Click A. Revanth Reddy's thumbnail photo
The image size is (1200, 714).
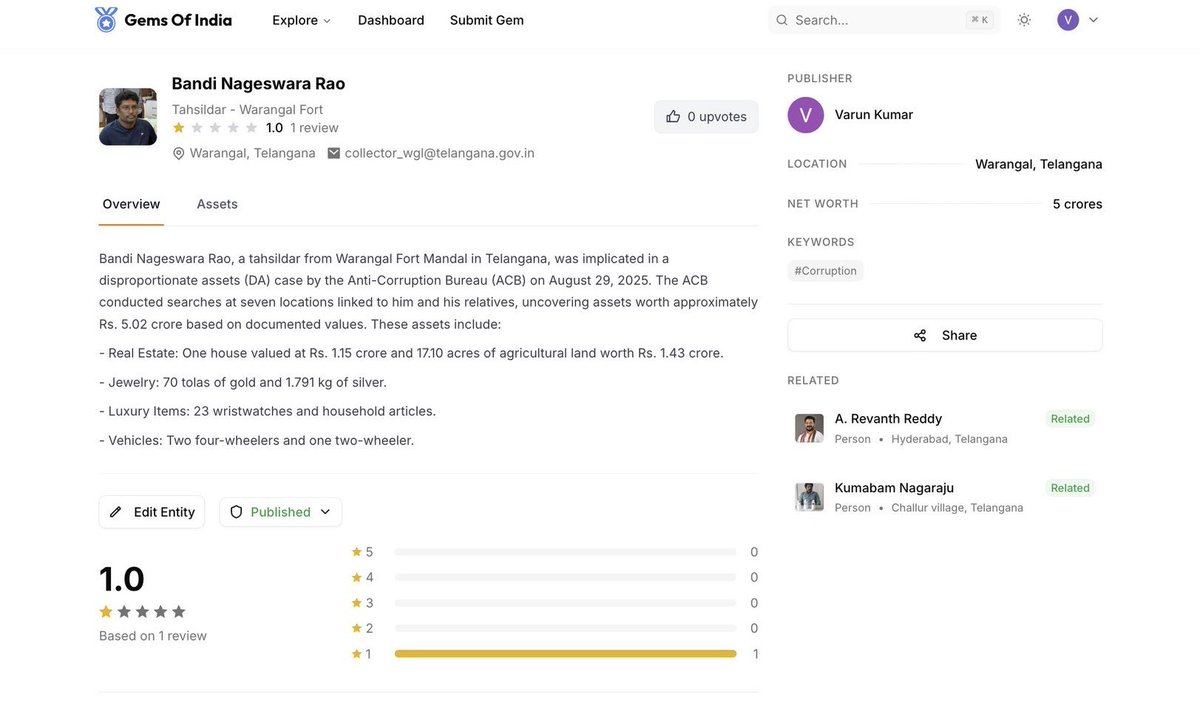(x=809, y=428)
